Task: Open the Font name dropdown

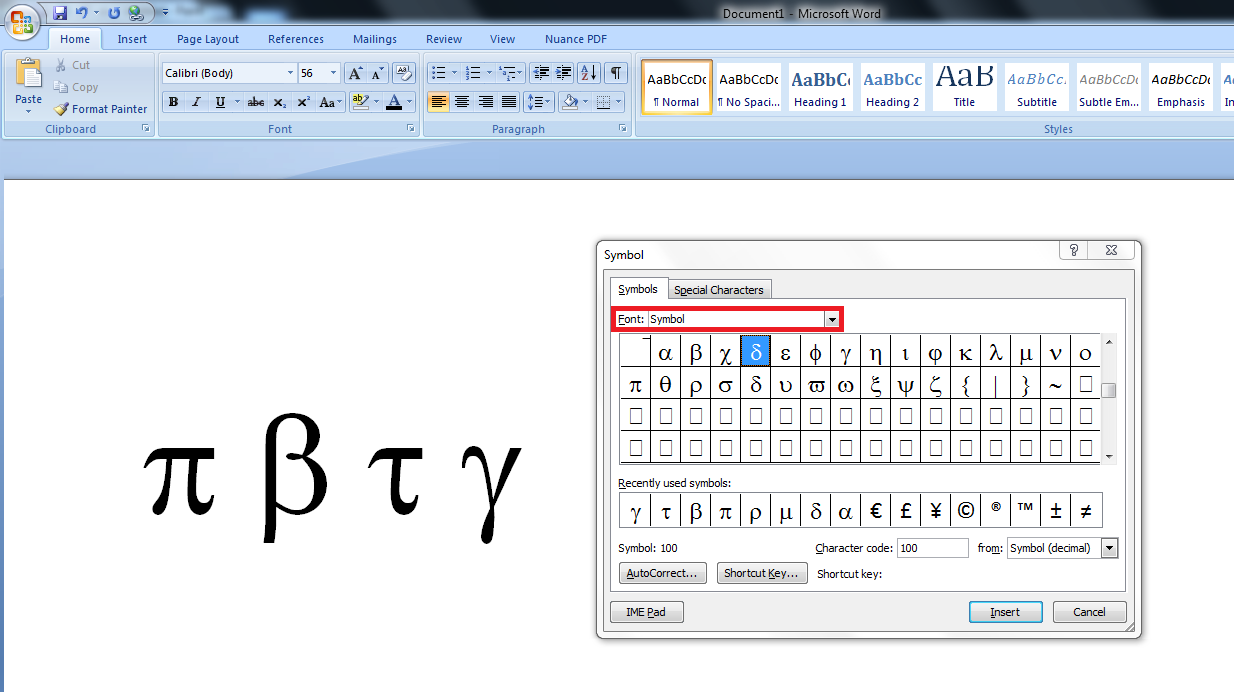Action: click(x=289, y=72)
